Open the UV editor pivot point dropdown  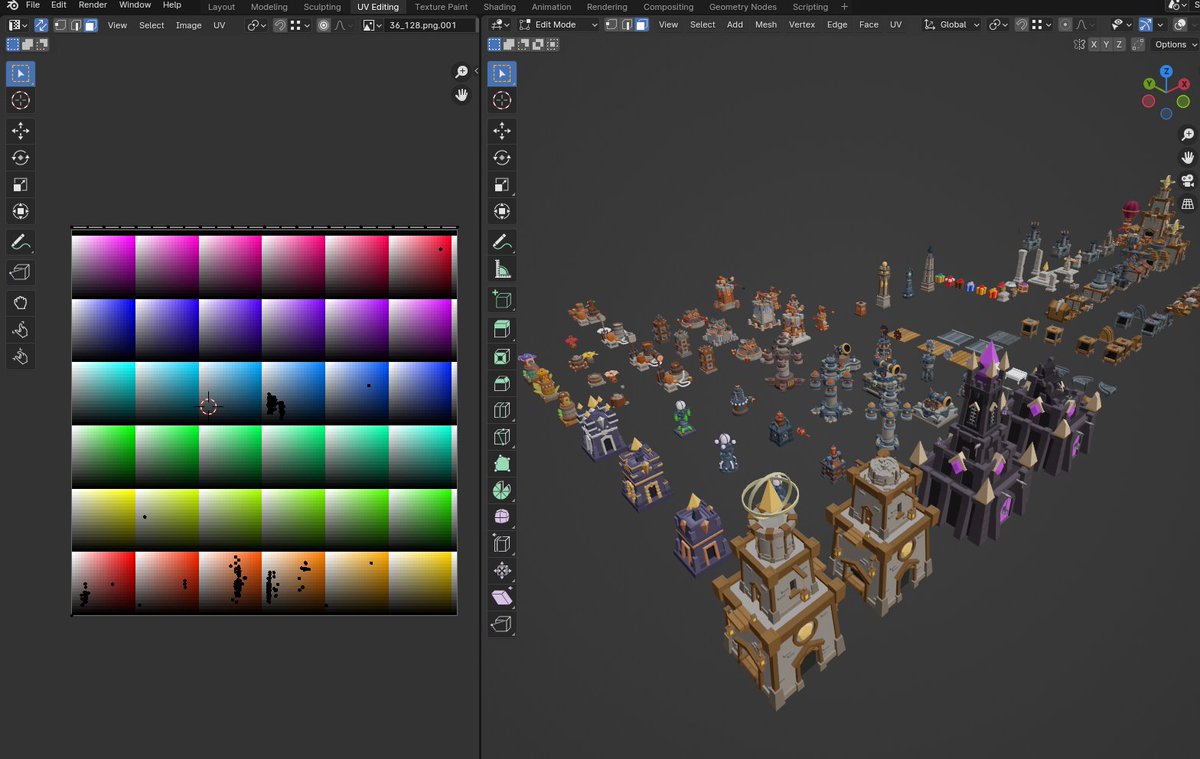pyautogui.click(x=257, y=25)
